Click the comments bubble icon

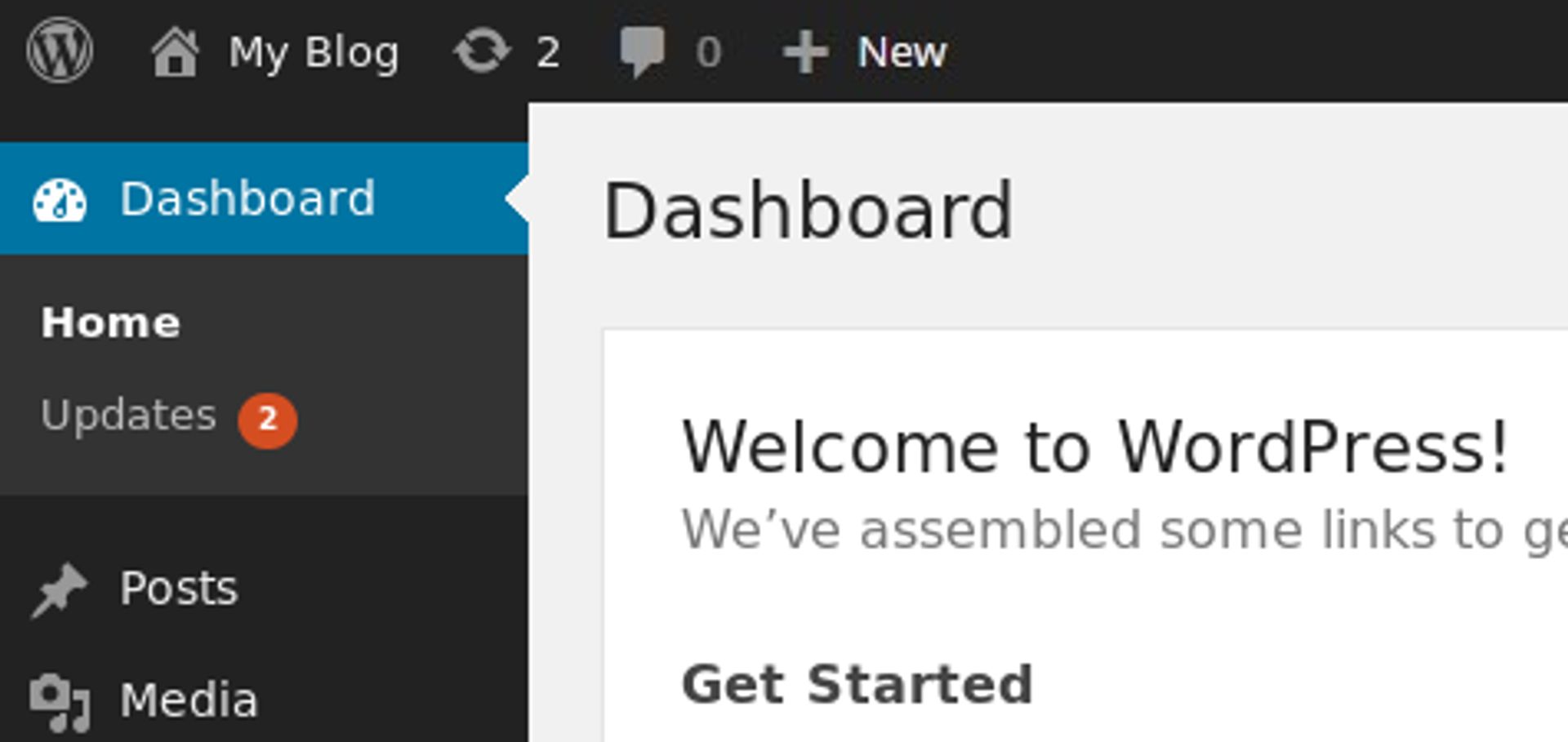642,51
